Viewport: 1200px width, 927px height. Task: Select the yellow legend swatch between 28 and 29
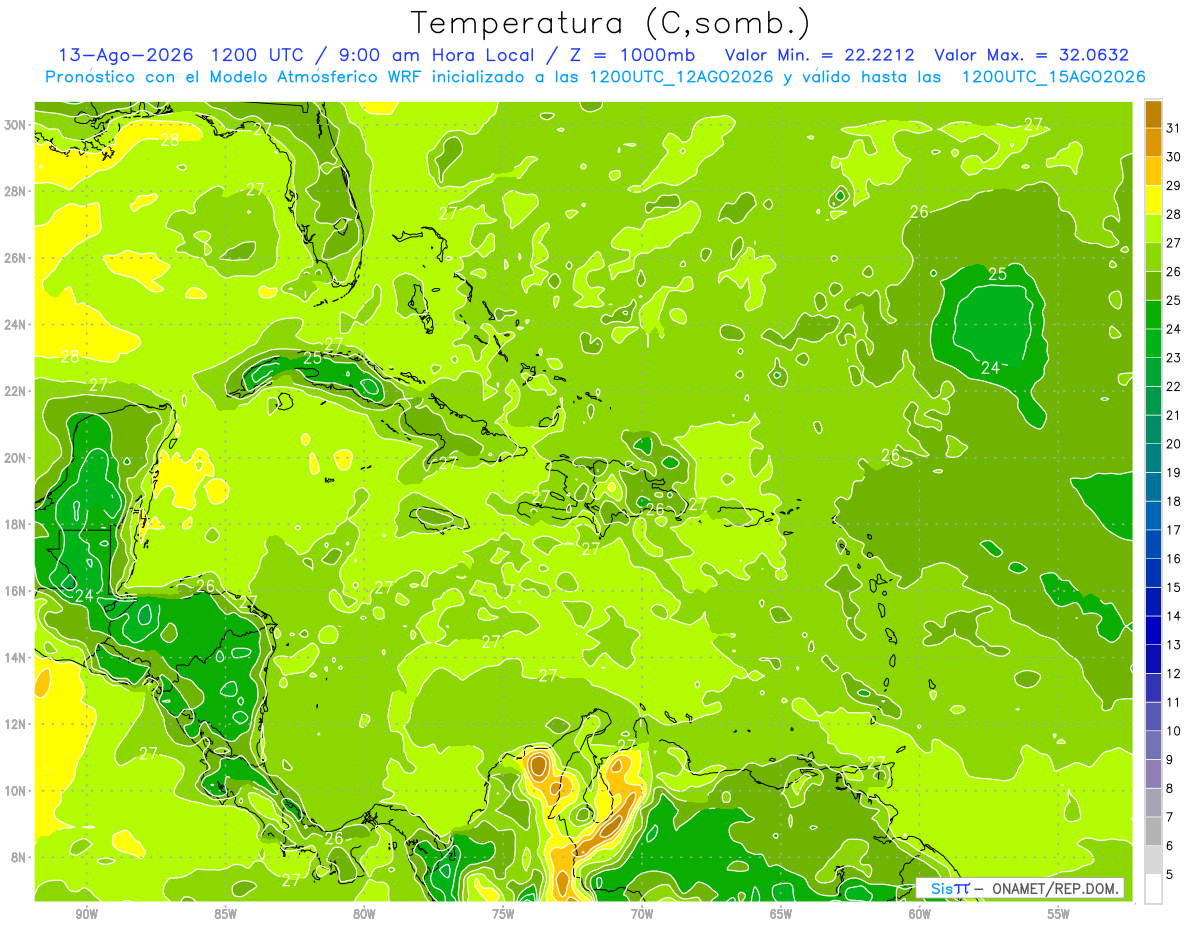click(1153, 201)
